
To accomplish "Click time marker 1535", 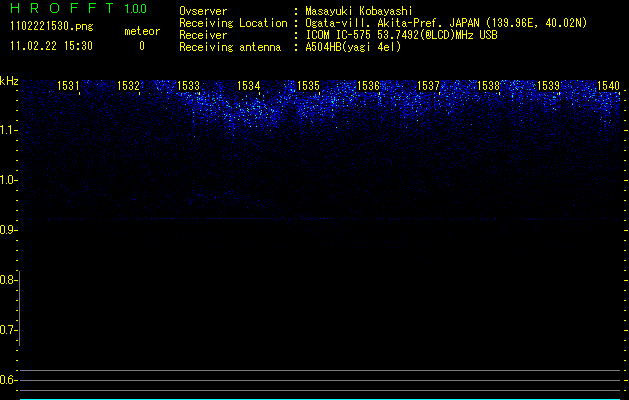I will tap(308, 86).
